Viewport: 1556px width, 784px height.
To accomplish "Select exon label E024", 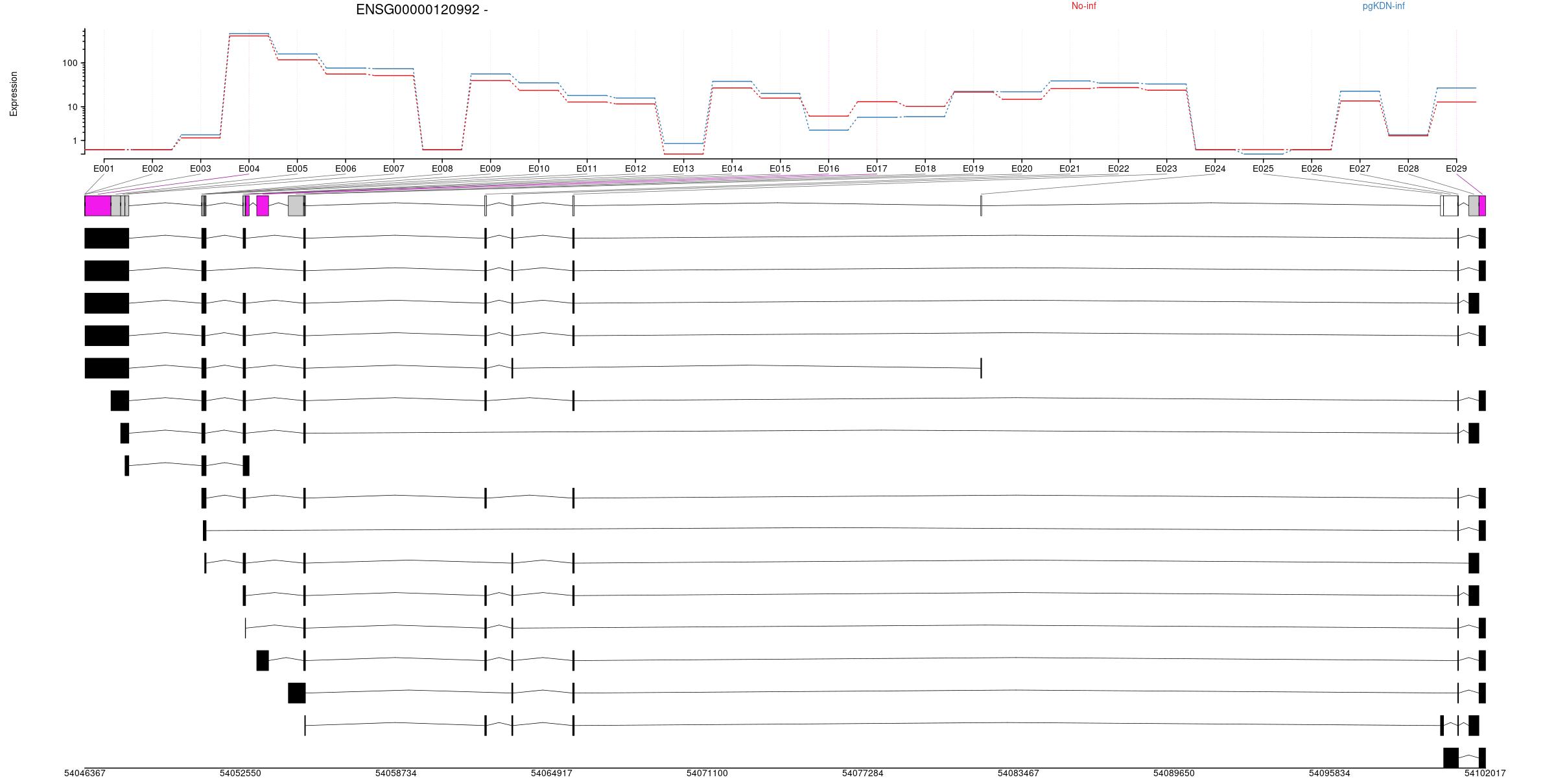I will (1215, 168).
